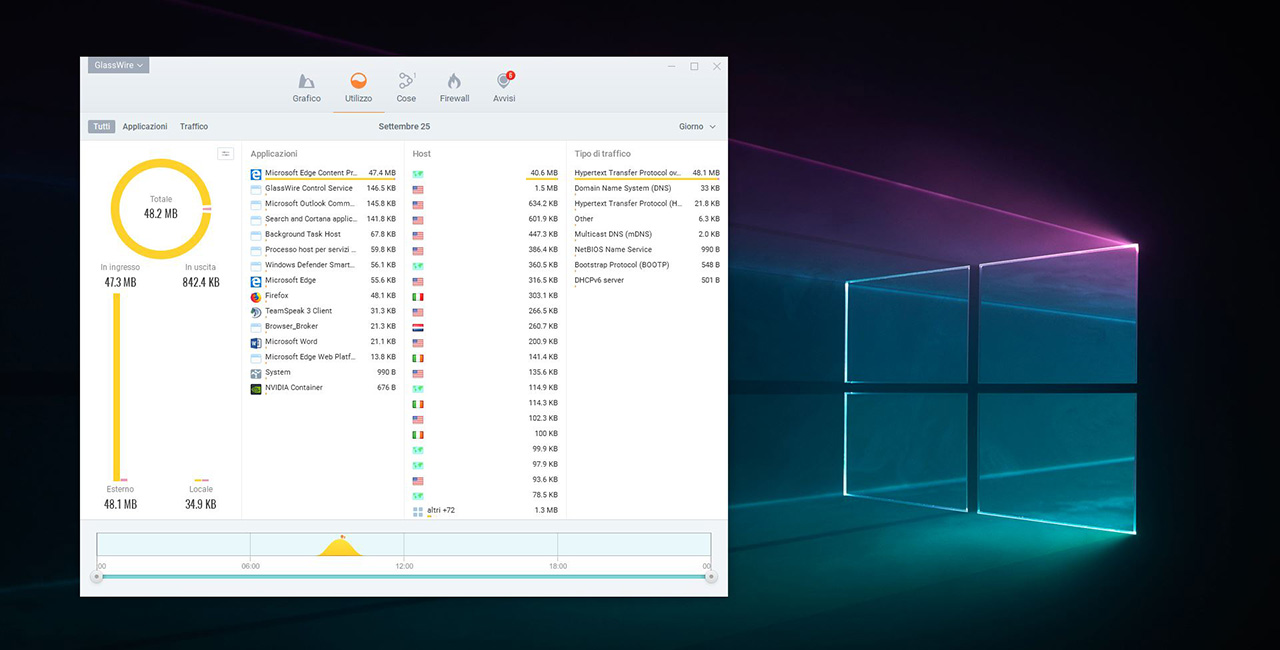Click the Italian flag in 303.1 KB host row

pyautogui.click(x=418, y=296)
